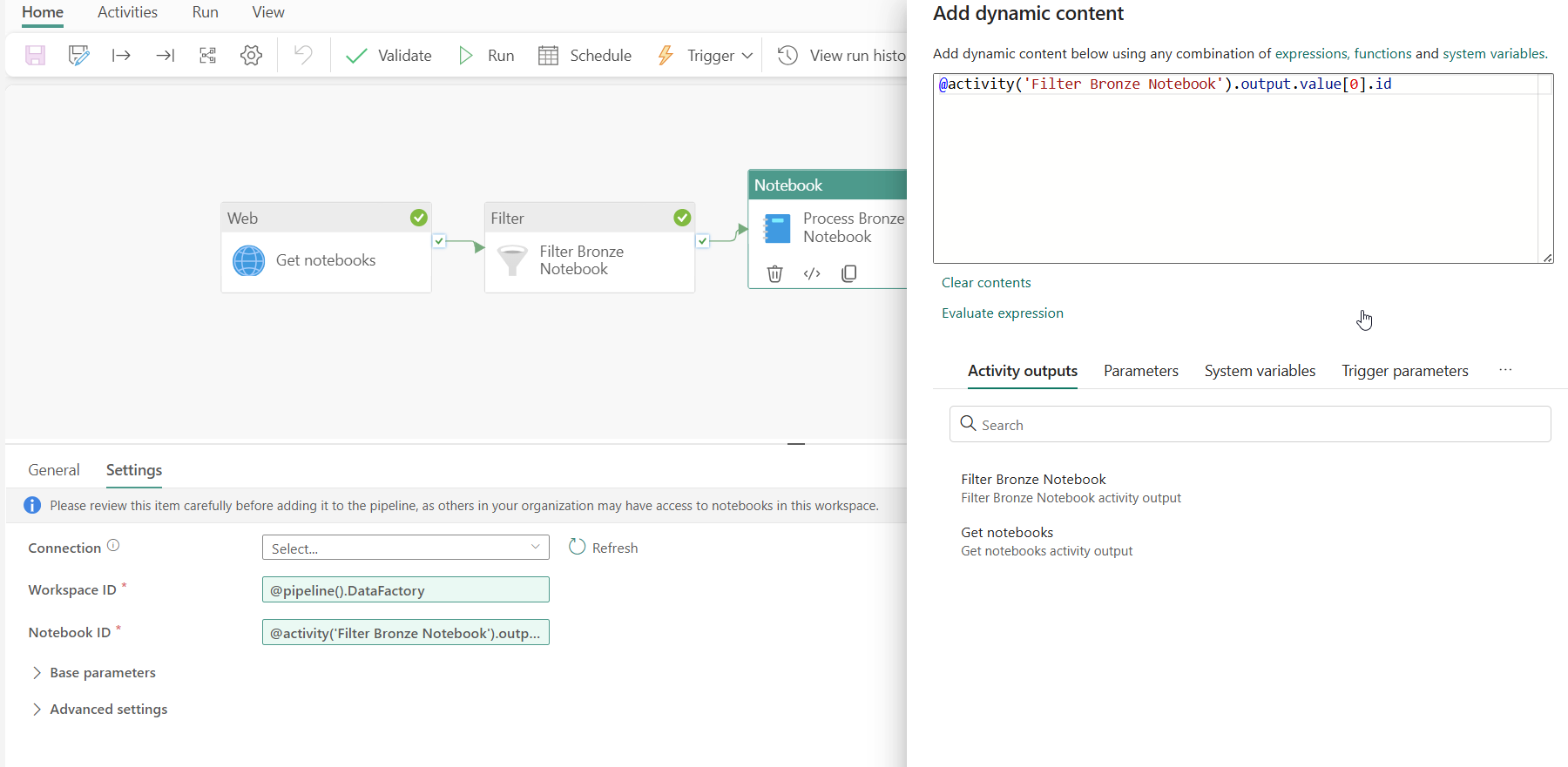Image resolution: width=1568 pixels, height=767 pixels.
Task: Open the Trigger parameters tab
Action: pyautogui.click(x=1405, y=371)
